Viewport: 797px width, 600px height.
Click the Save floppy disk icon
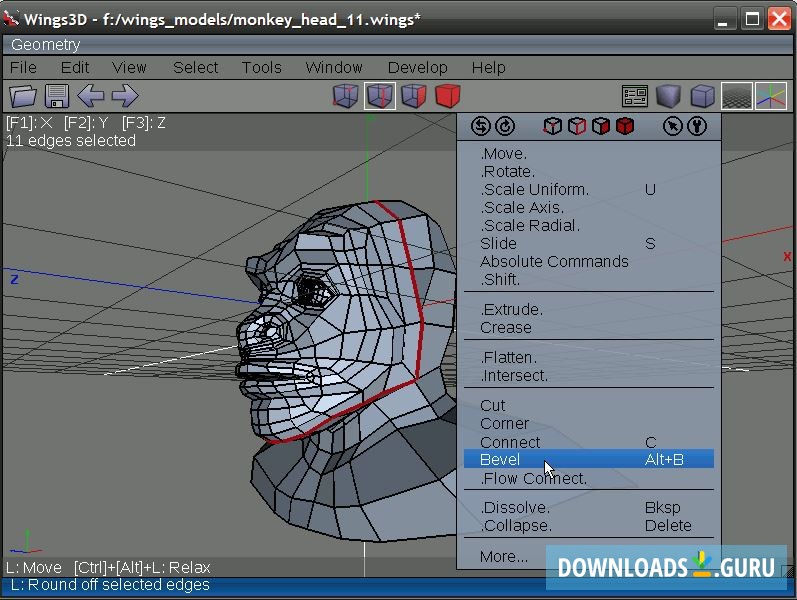[x=57, y=96]
